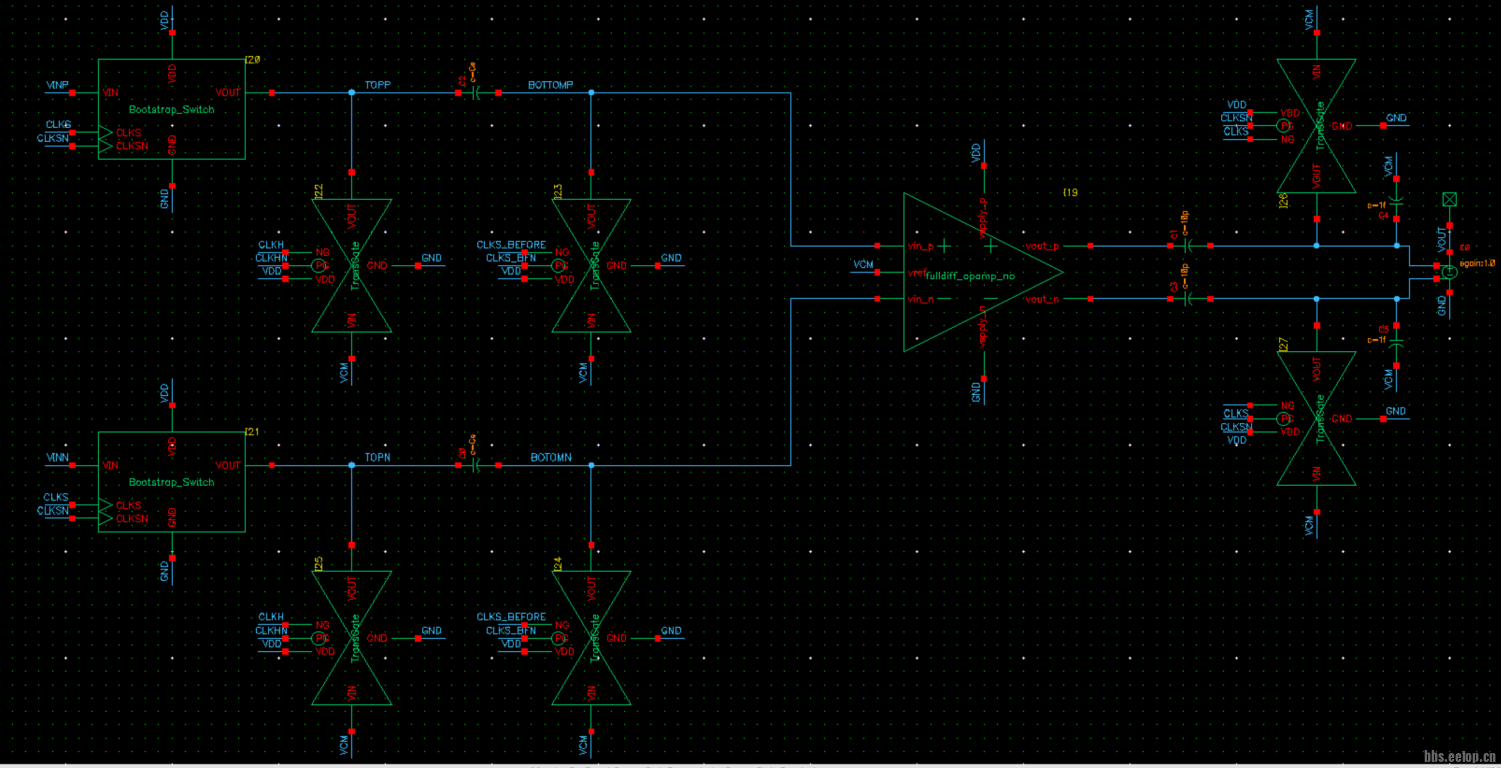Screen dimensions: 1501x768
Task: Click the GND label below Bootstrap_Switch I21
Action: click(165, 572)
